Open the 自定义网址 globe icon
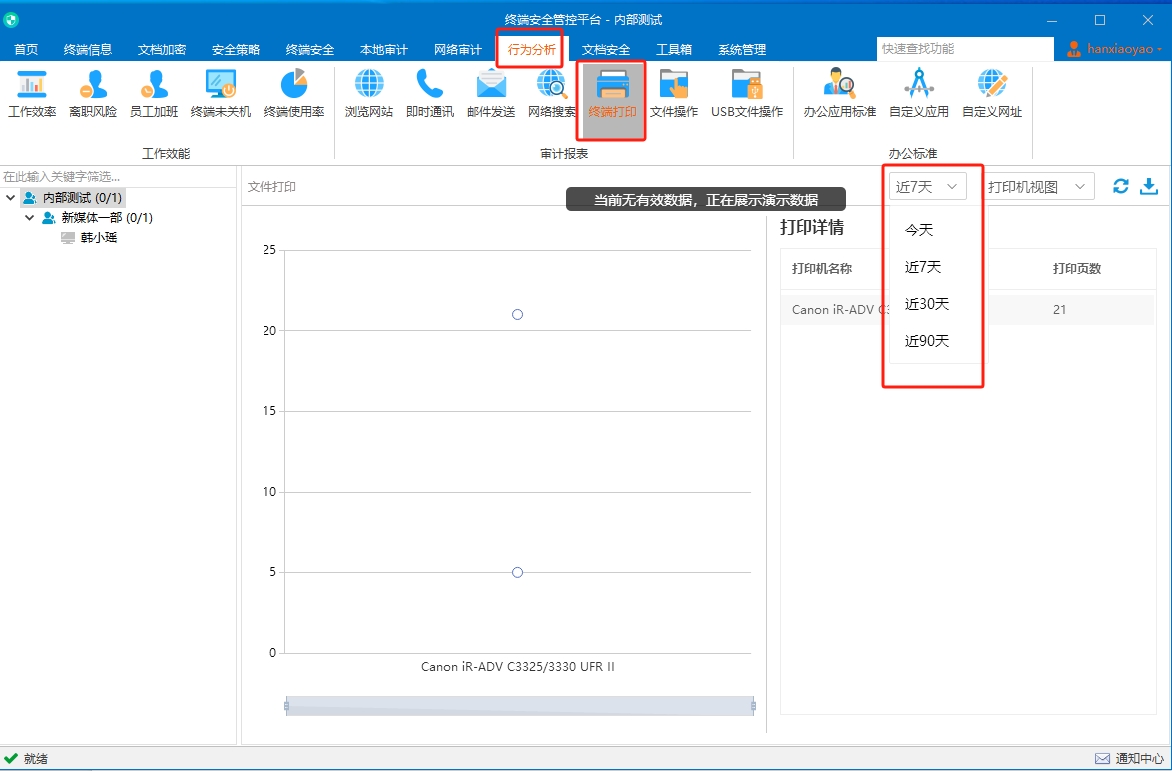Viewport: 1172px width, 771px height. (x=992, y=93)
